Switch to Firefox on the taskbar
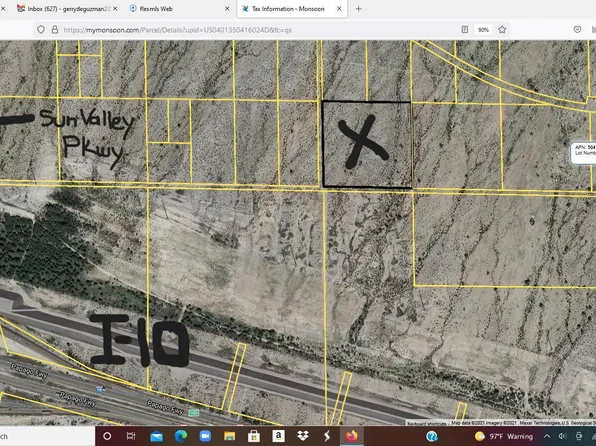This screenshot has width=596, height=446. 352,436
